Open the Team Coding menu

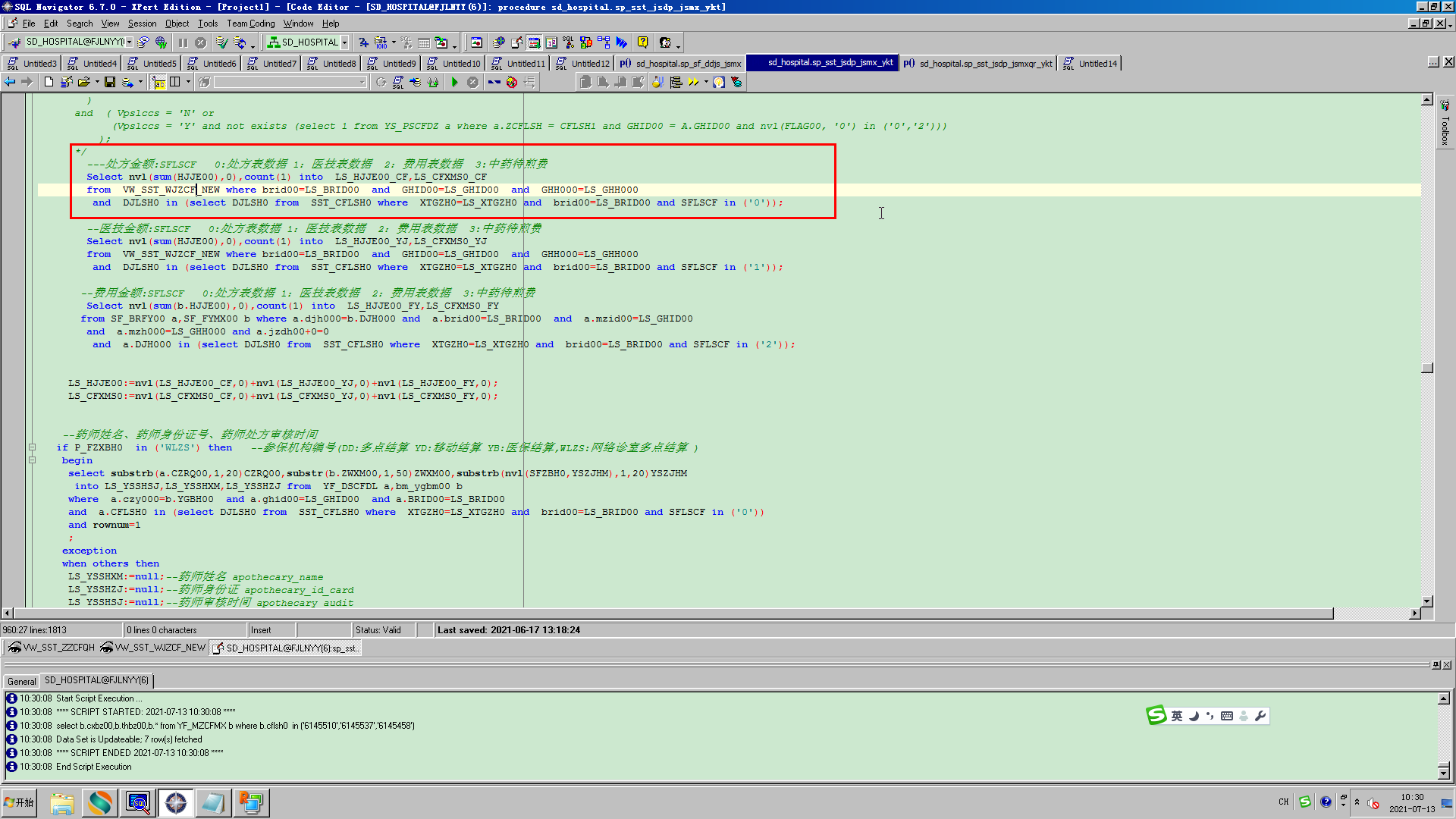point(250,24)
